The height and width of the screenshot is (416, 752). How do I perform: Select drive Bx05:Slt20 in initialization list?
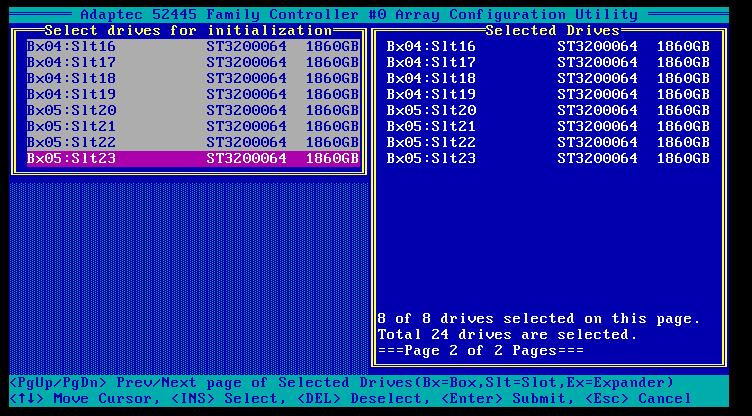pyautogui.click(x=193, y=110)
